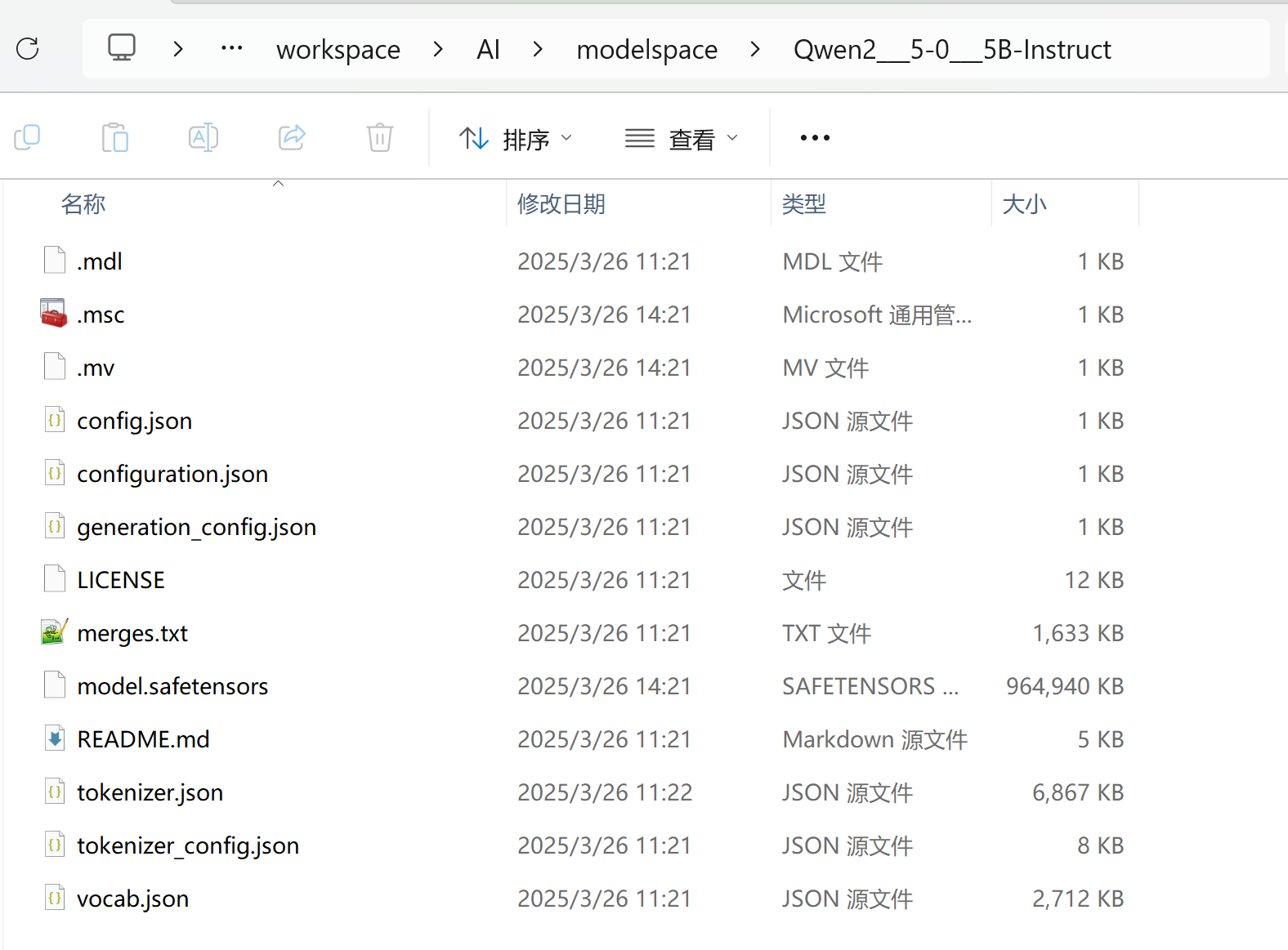Select file name tokenizer.json

tap(150, 793)
